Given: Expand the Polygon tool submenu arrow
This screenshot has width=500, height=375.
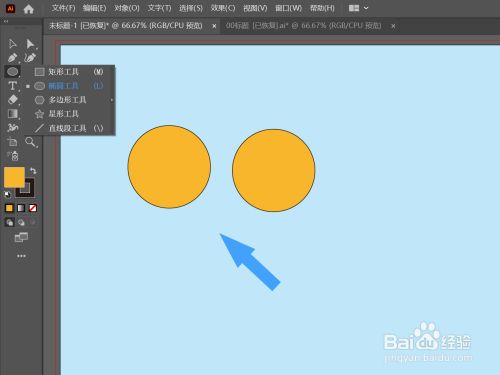Looking at the screenshot, I should click(x=112, y=100).
